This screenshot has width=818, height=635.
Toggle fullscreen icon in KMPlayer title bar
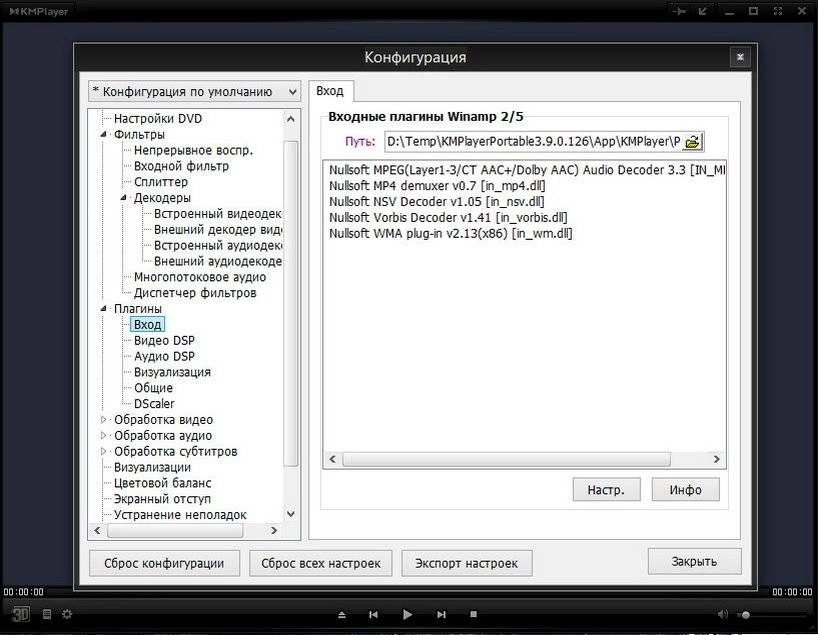coord(778,11)
